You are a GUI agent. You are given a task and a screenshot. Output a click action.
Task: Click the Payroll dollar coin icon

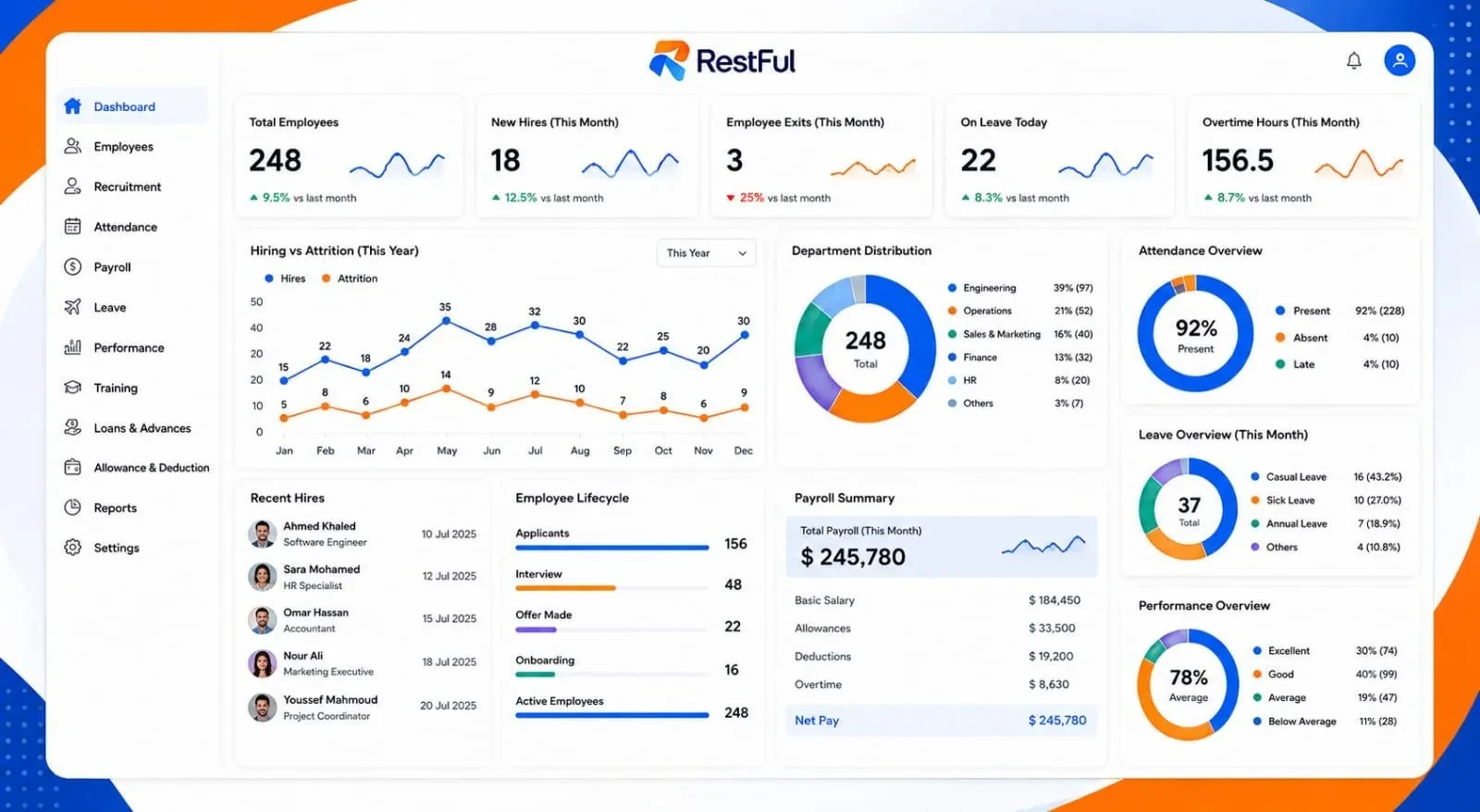(x=72, y=266)
